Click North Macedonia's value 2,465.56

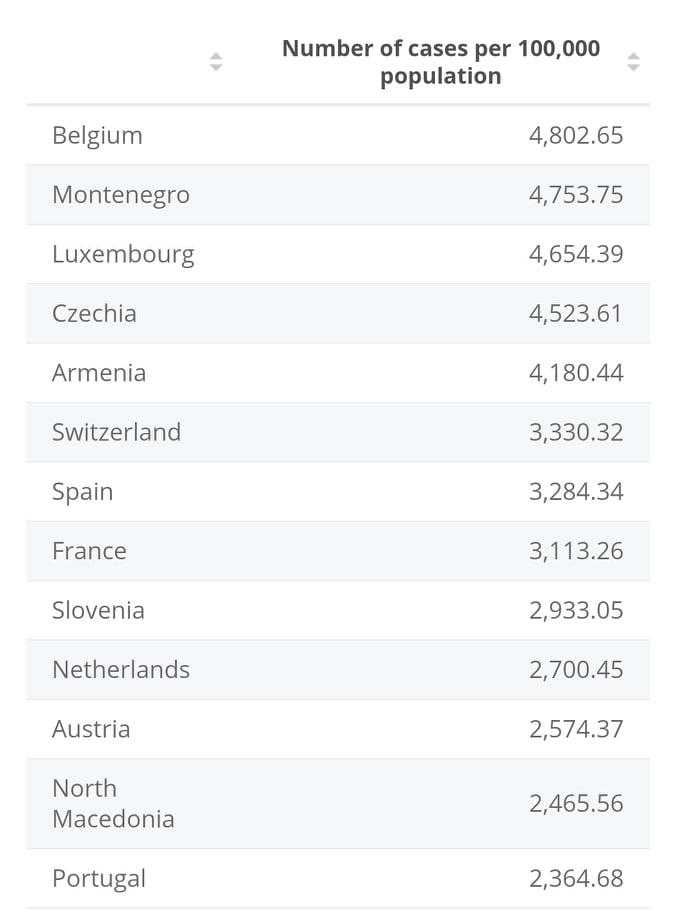(576, 804)
